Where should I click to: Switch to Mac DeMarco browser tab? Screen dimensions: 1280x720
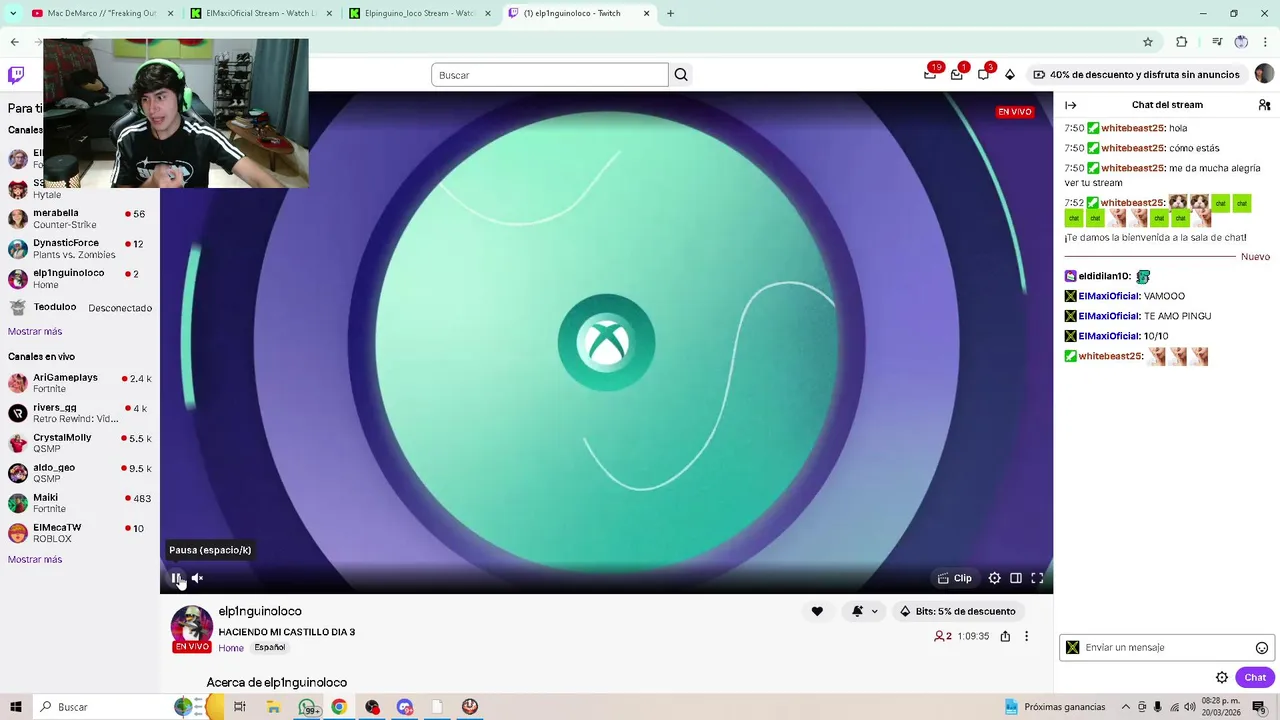[x=100, y=13]
